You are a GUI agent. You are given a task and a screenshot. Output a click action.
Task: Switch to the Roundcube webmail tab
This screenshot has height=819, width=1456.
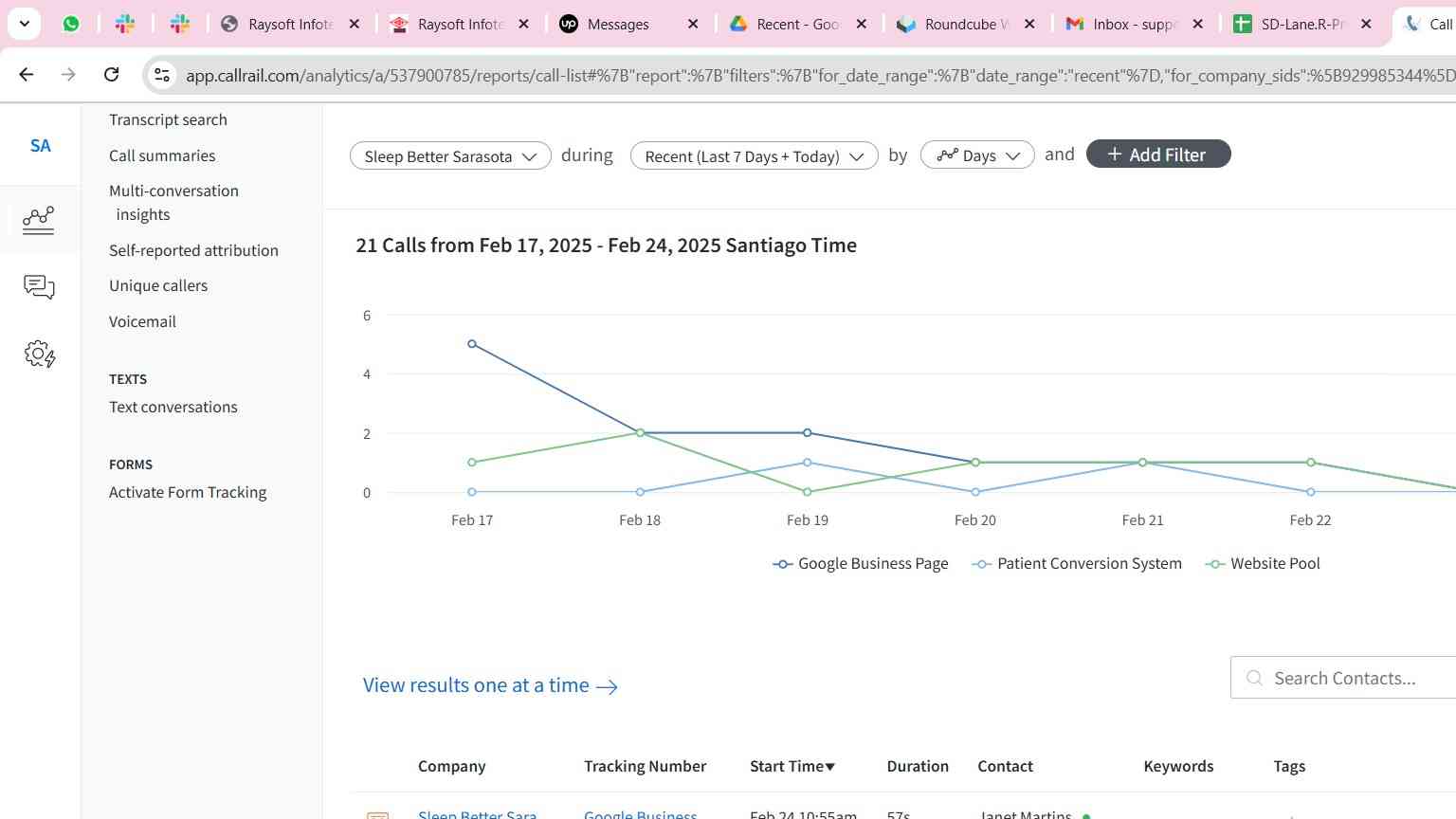967,24
